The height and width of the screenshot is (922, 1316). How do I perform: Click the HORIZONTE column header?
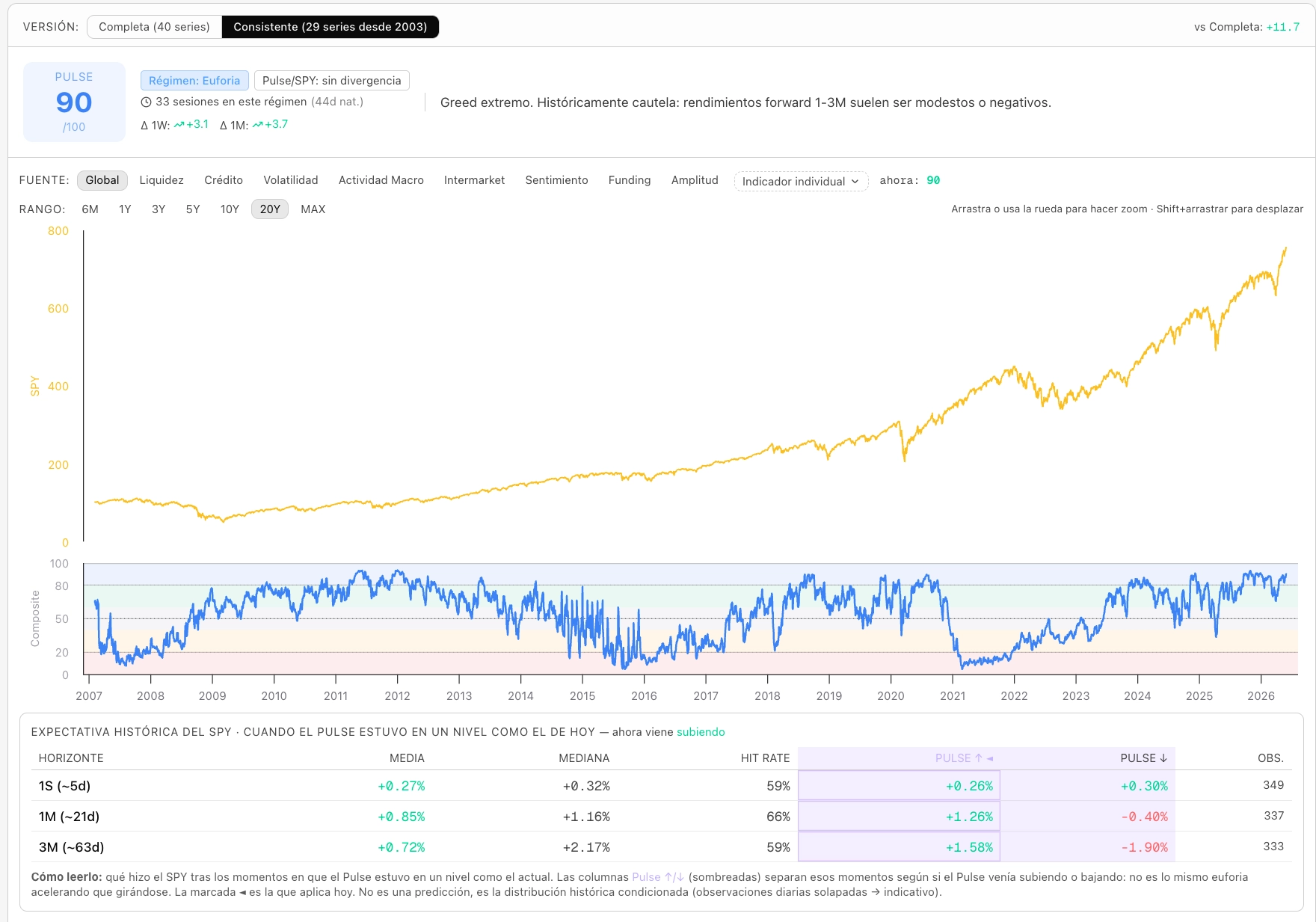click(71, 758)
